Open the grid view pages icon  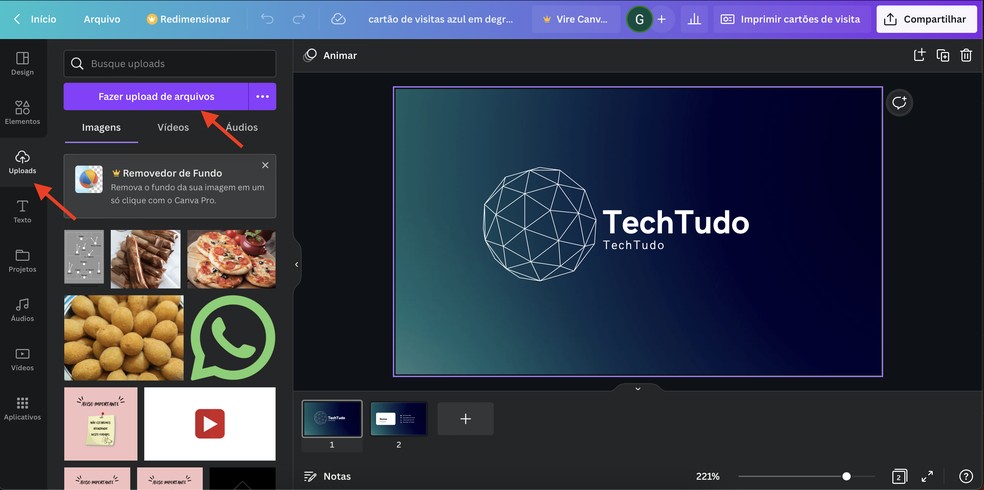(x=899, y=476)
